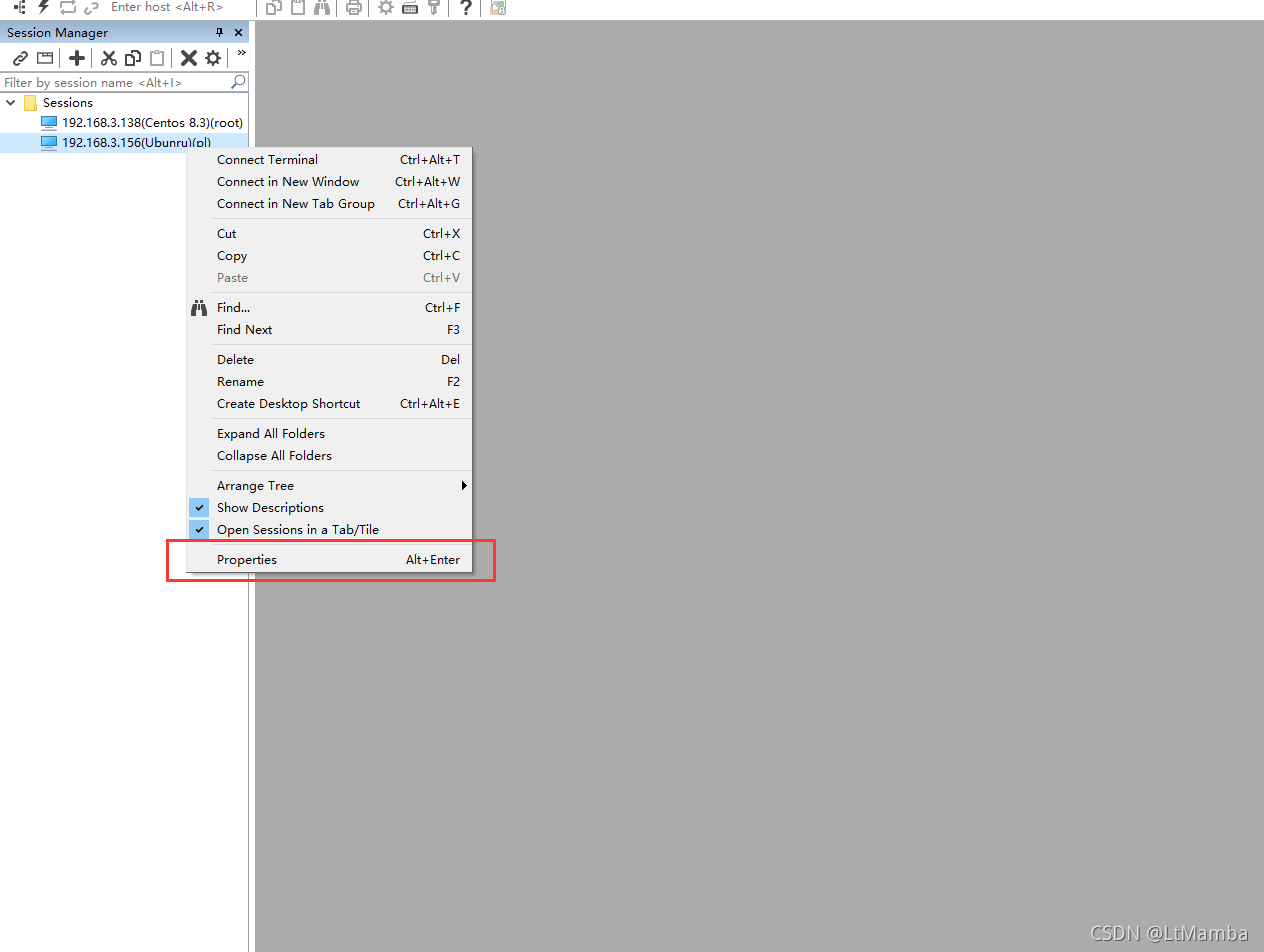
Task: Collapse the Sessions folder in the tree
Action: coord(11,102)
